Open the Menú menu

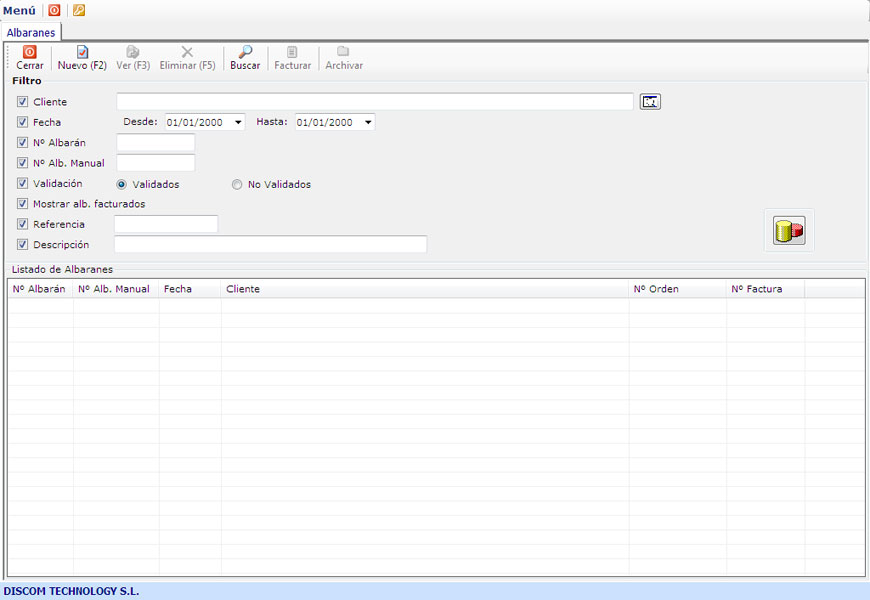click(19, 10)
